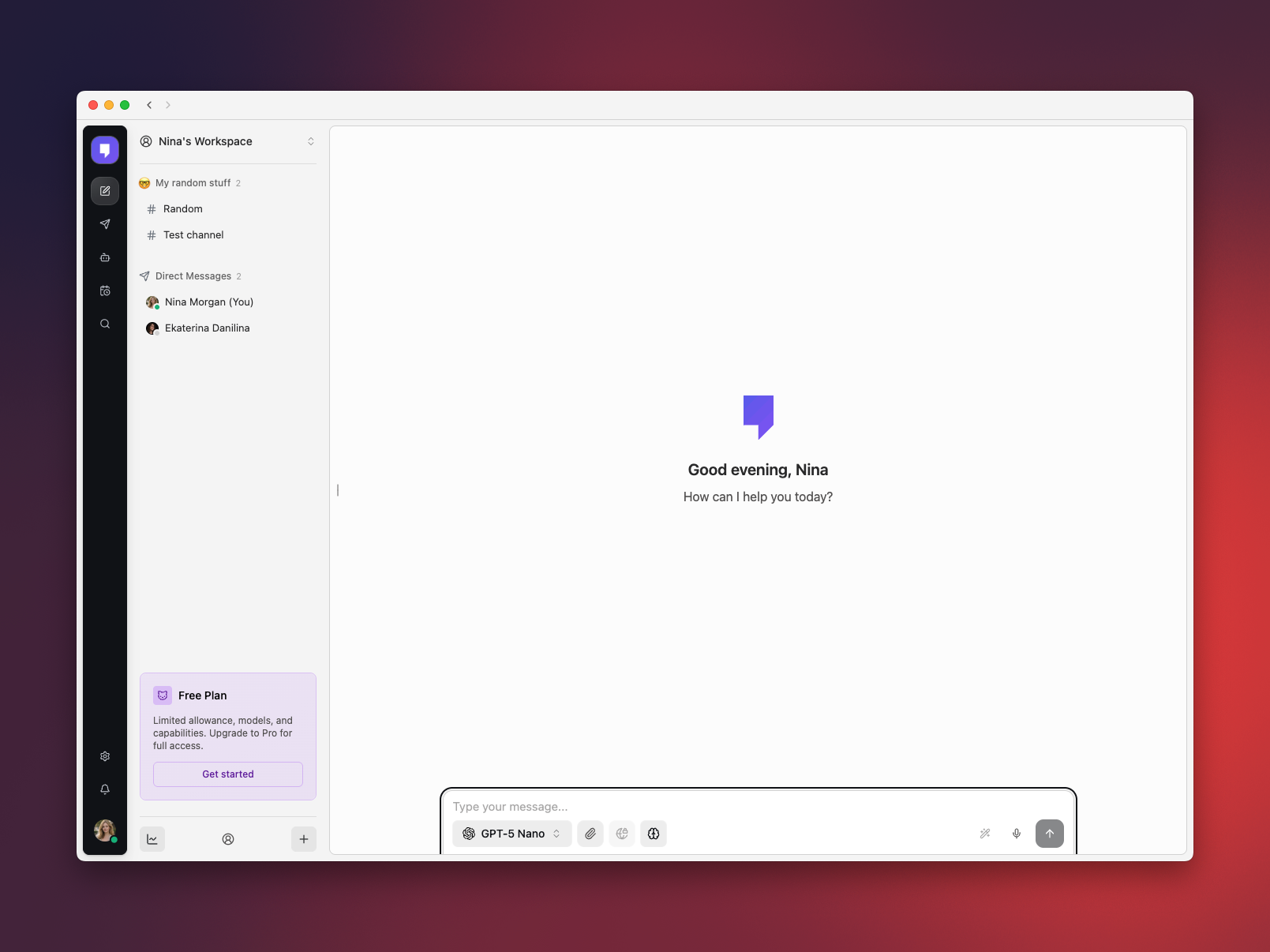
Task: Open GPT-5 Nano model dropdown
Action: point(512,834)
